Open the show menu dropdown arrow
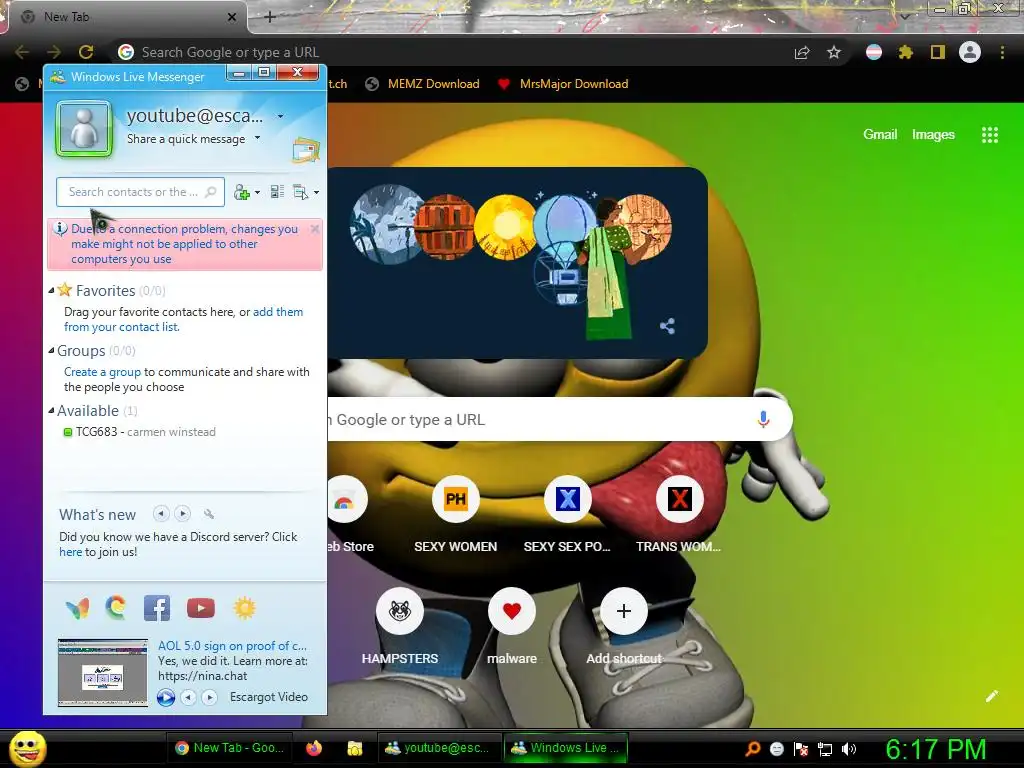Screen dimensions: 1024x768 click(316, 193)
